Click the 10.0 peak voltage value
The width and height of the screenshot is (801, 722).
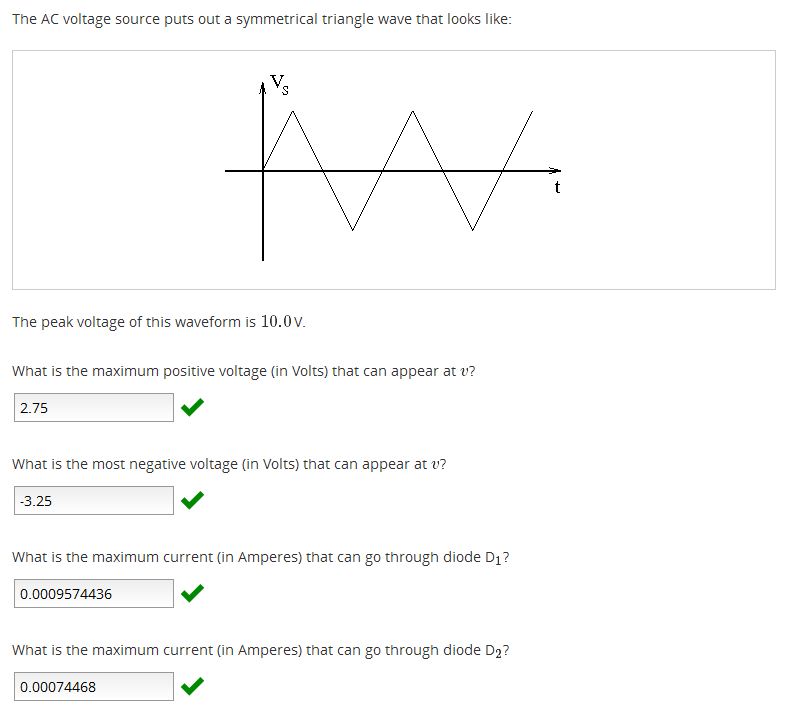279,322
